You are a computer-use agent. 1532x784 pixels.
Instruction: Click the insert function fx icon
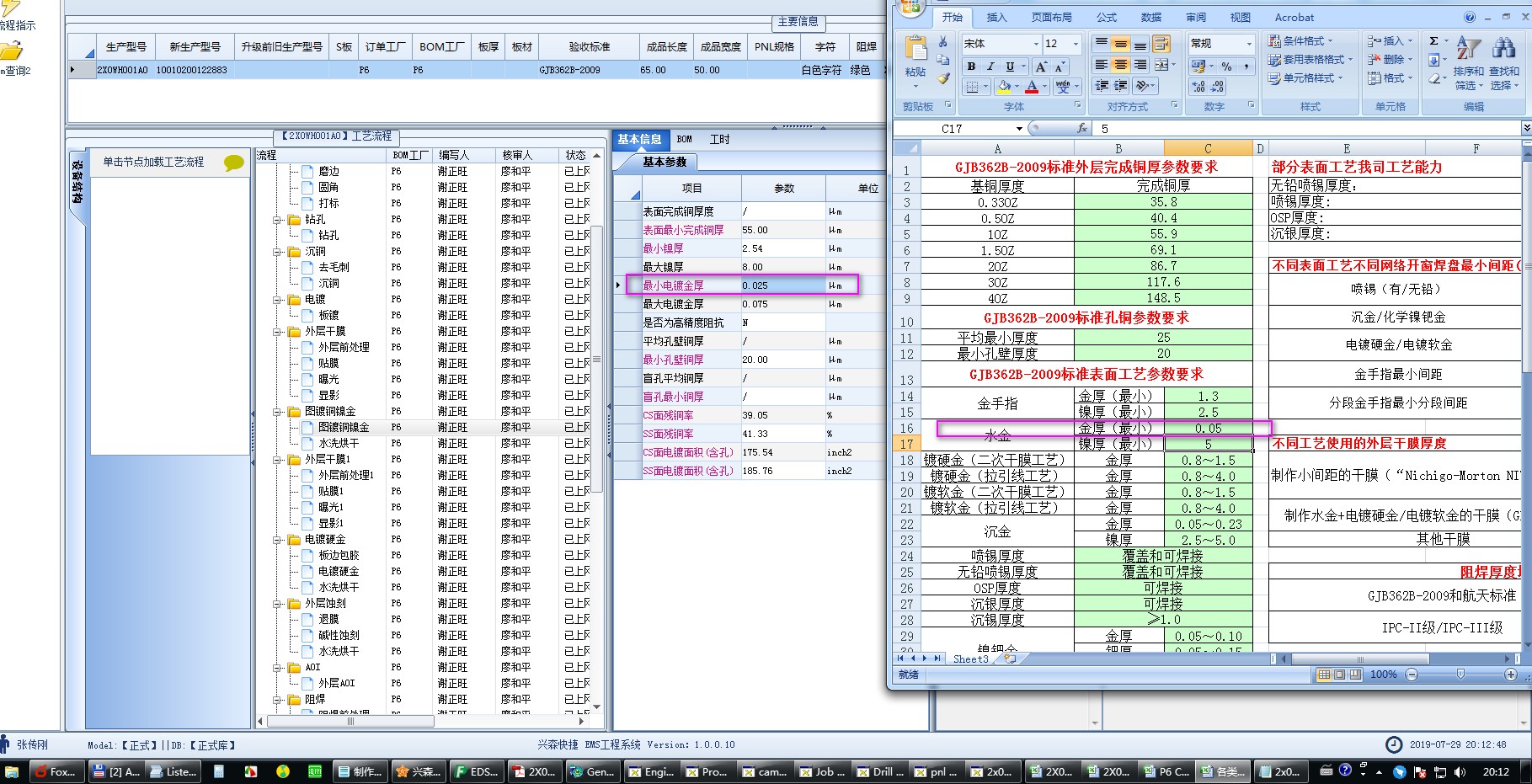click(1082, 128)
